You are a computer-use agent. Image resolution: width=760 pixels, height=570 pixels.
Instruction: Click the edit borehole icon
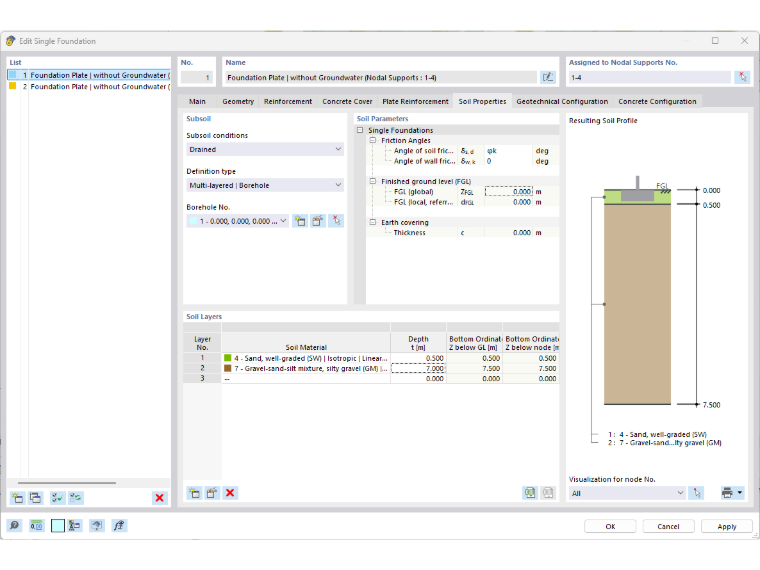[317, 221]
